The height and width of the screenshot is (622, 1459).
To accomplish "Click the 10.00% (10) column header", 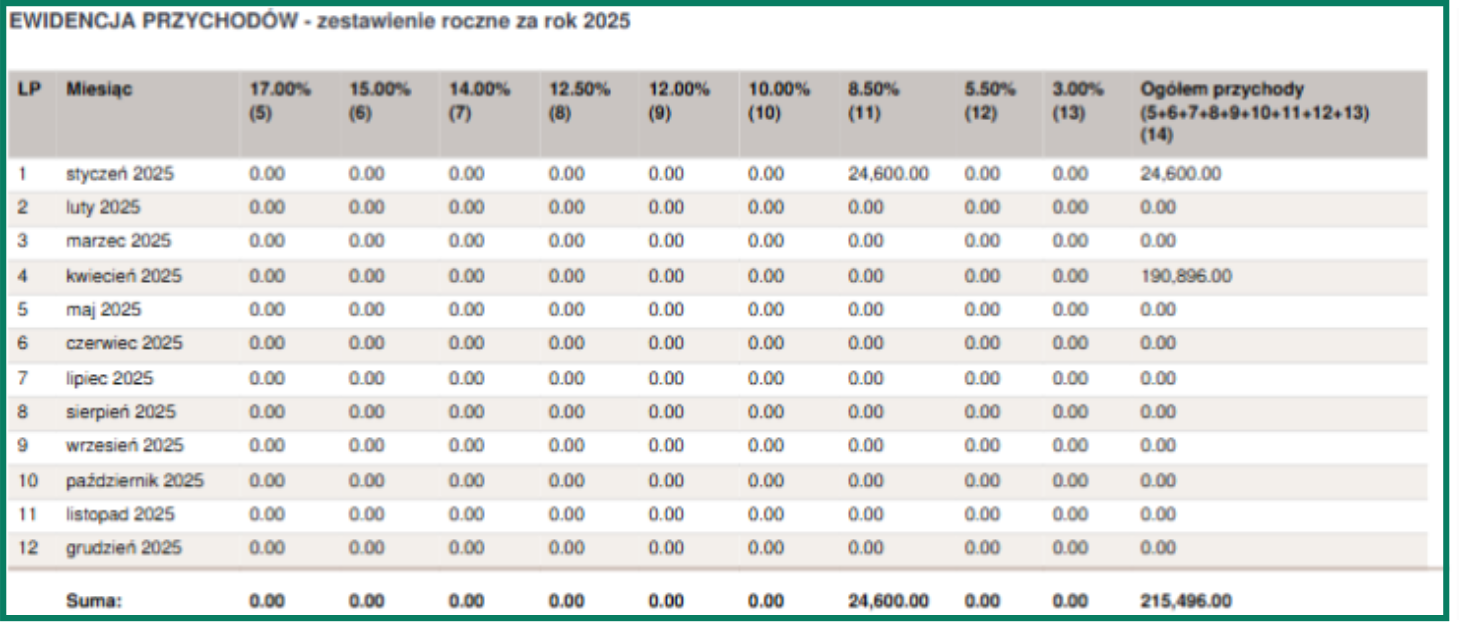I will [x=780, y=101].
